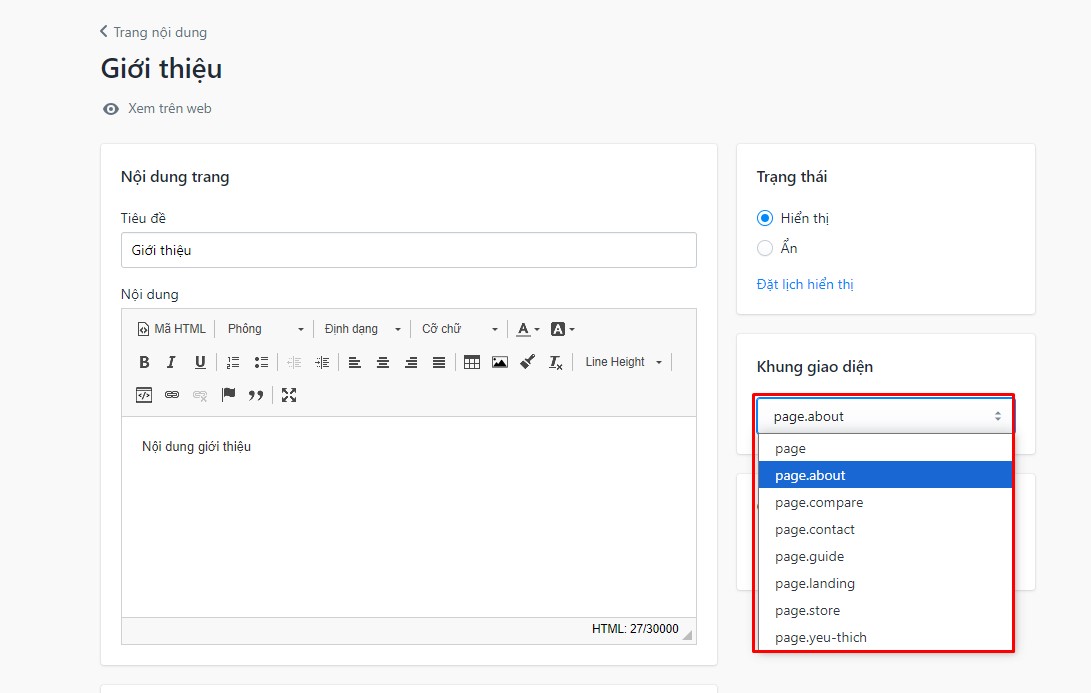Insert a bulleted list
This screenshot has width=1091, height=693.
[x=261, y=362]
